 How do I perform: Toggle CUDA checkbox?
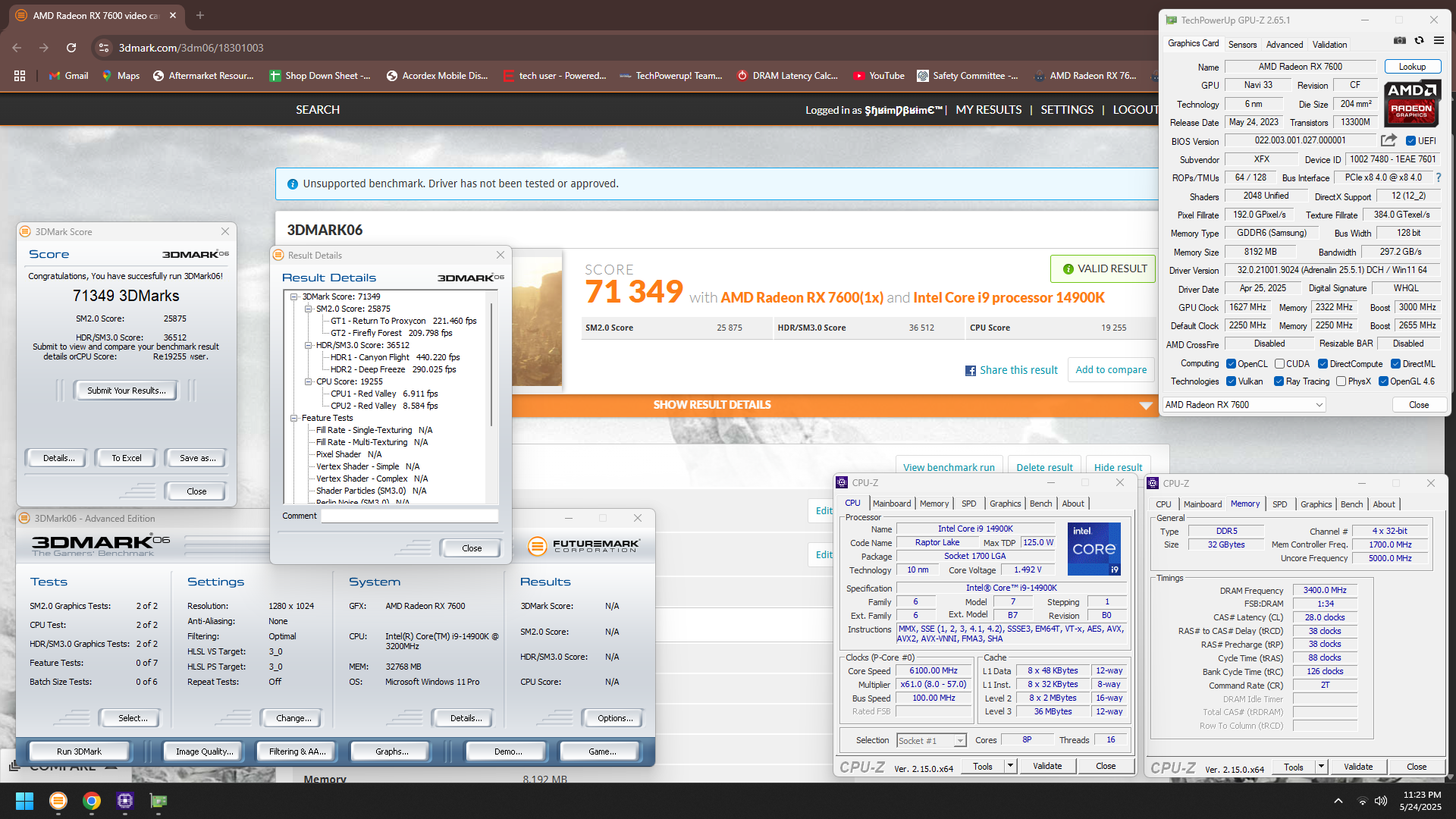1279,364
